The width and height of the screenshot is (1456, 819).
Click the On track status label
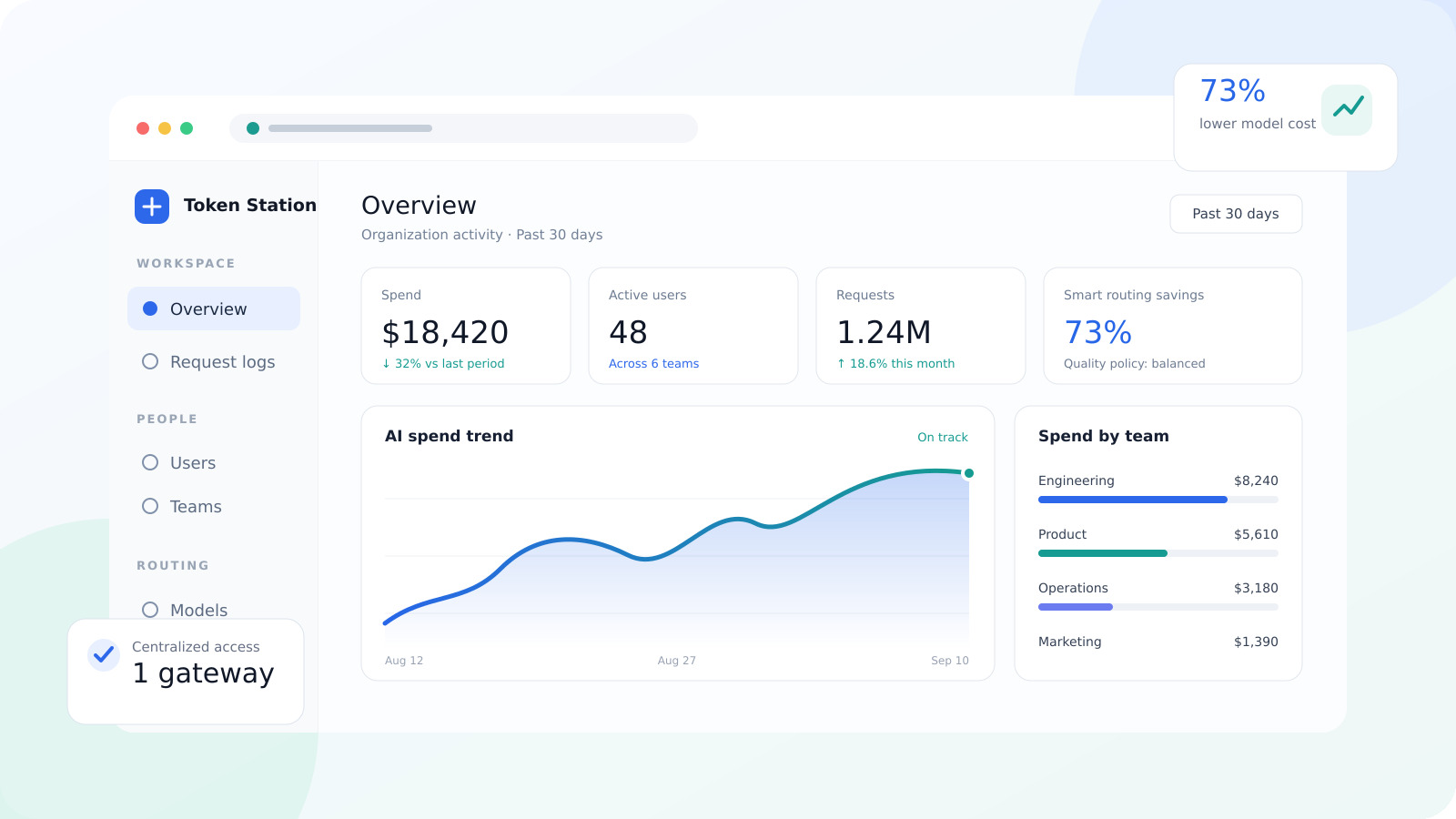[x=943, y=437]
